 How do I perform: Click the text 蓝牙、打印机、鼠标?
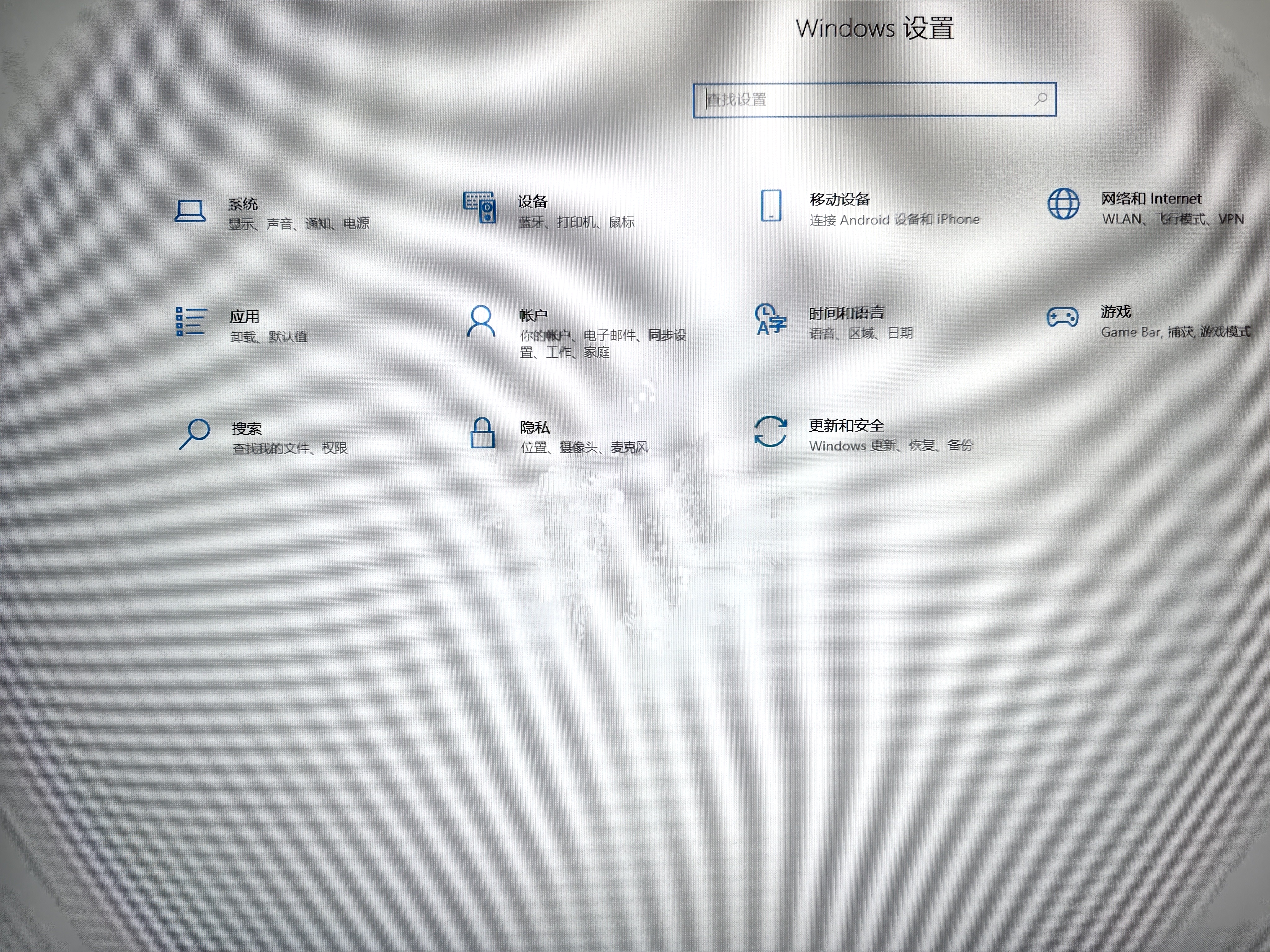click(576, 222)
